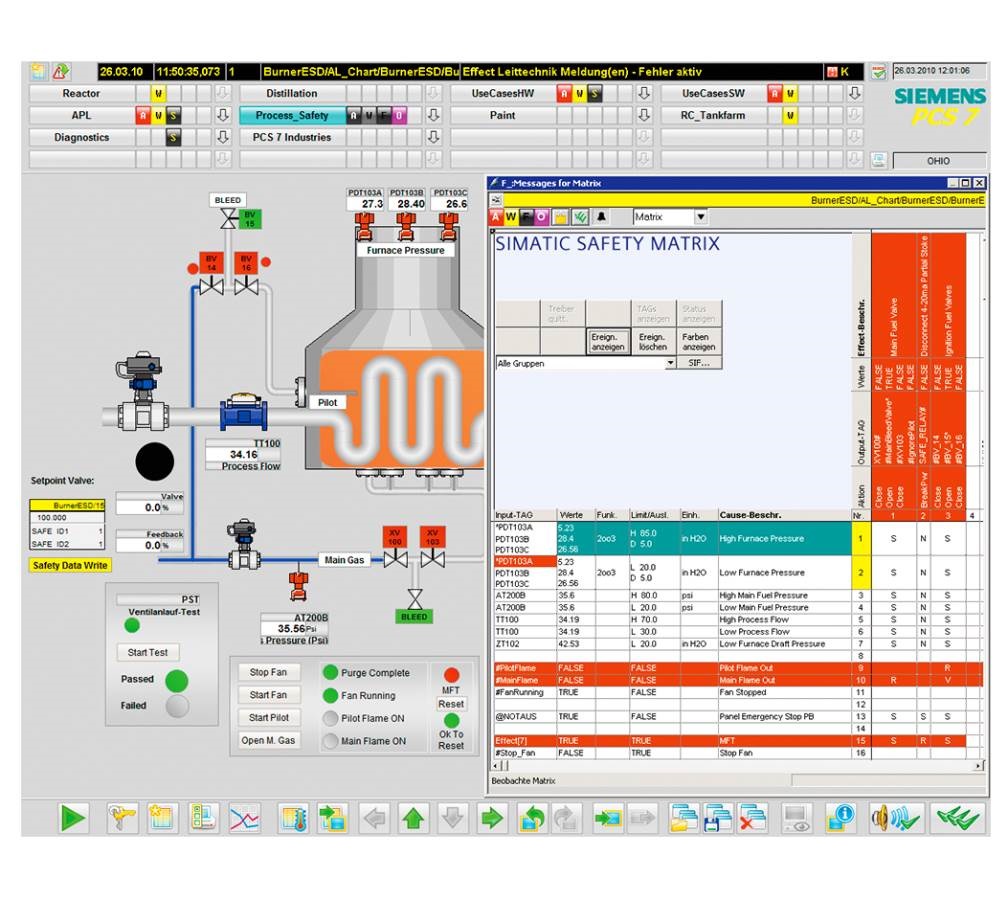
Task: Switch to the Process_Safety area
Action: click(292, 116)
